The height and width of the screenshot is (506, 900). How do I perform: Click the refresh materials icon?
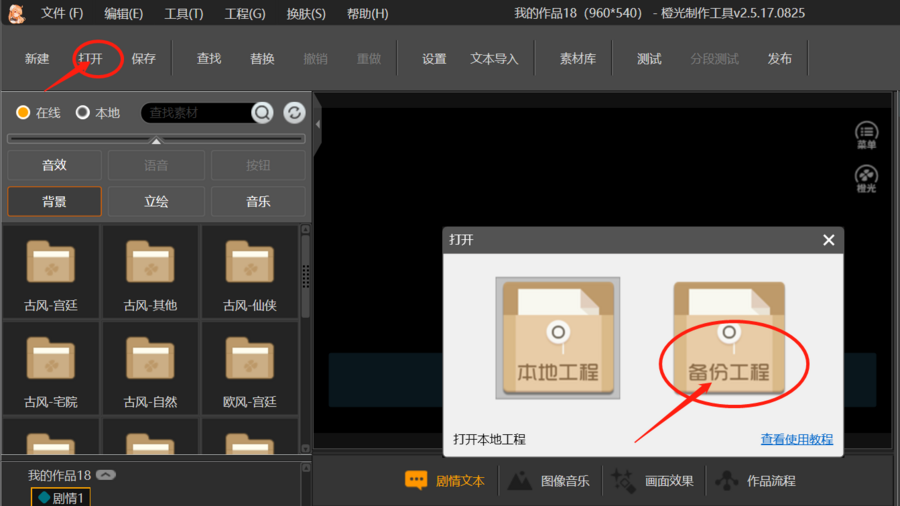click(x=294, y=113)
